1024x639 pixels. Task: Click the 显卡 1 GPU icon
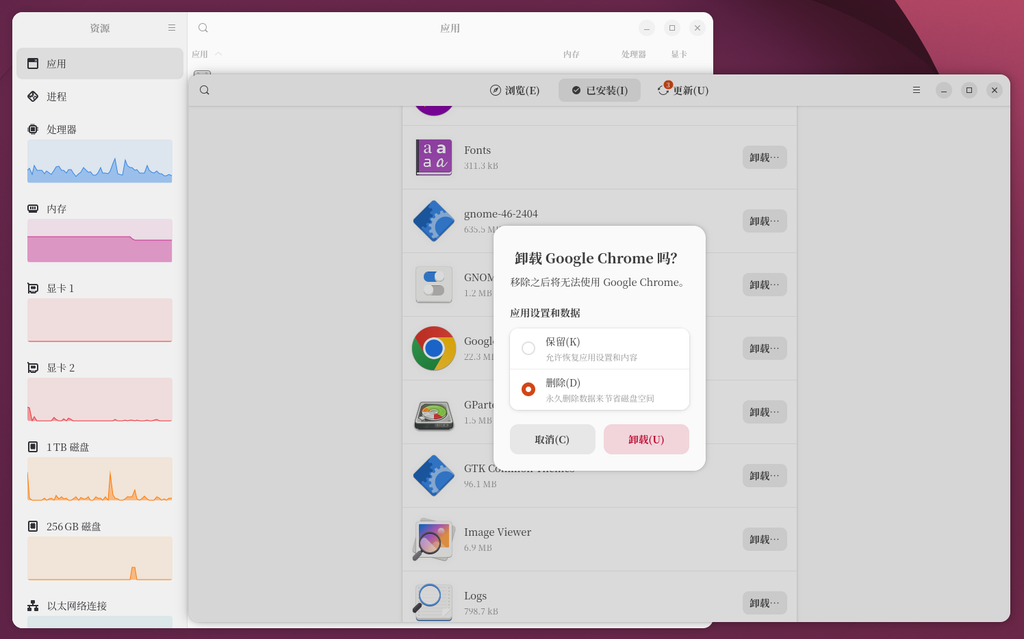33,288
